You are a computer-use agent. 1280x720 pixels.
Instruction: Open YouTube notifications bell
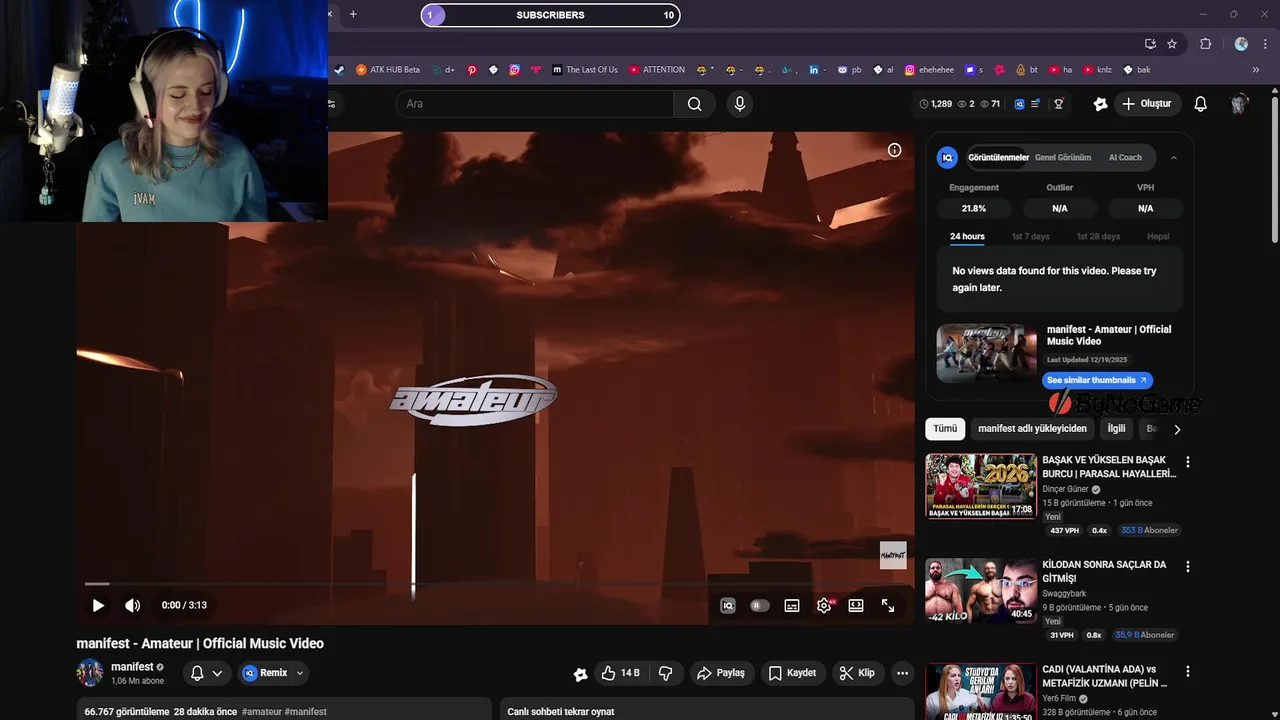1201,104
